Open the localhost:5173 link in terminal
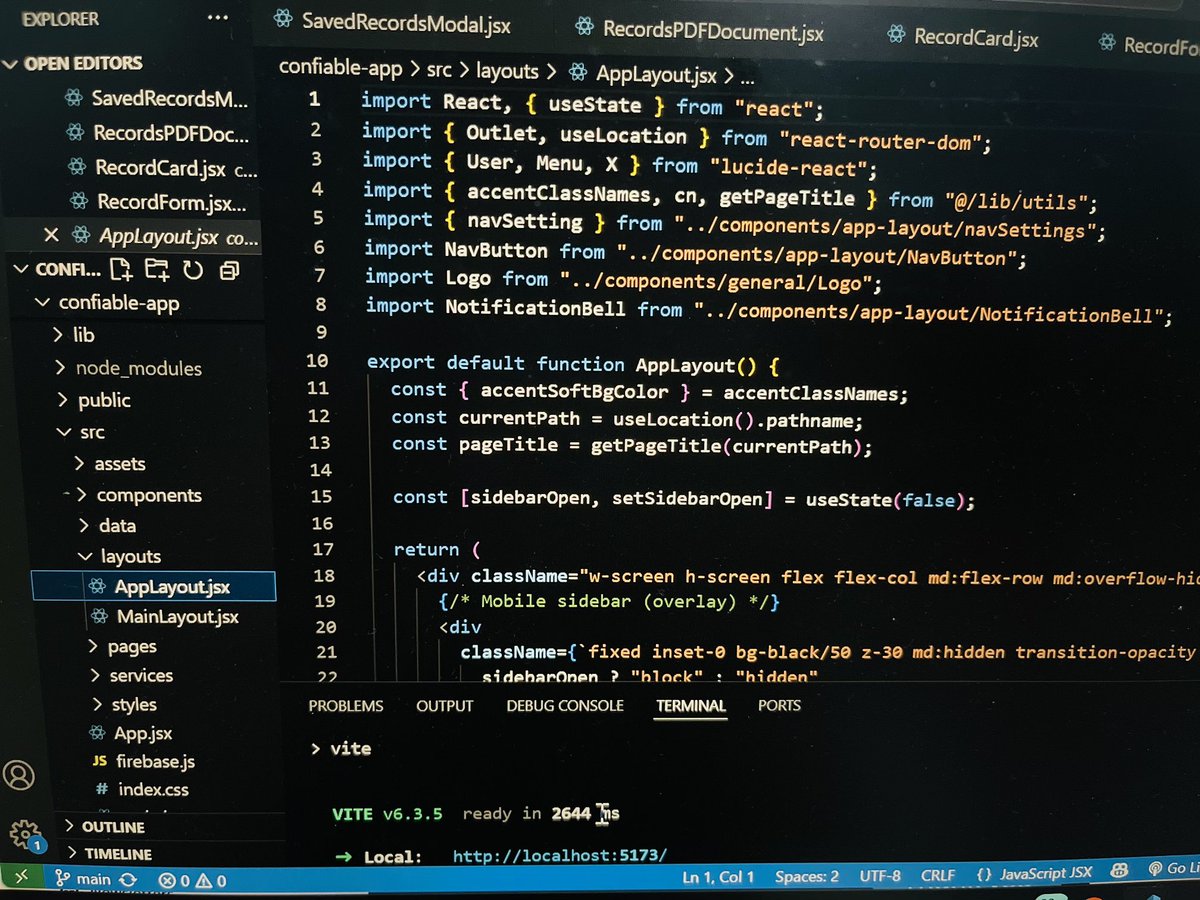Screen dimensions: 1200x900 559,855
